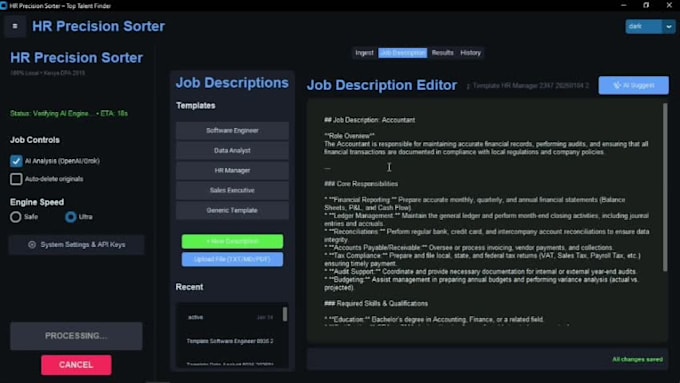Restore down the application window

pos(646,5)
